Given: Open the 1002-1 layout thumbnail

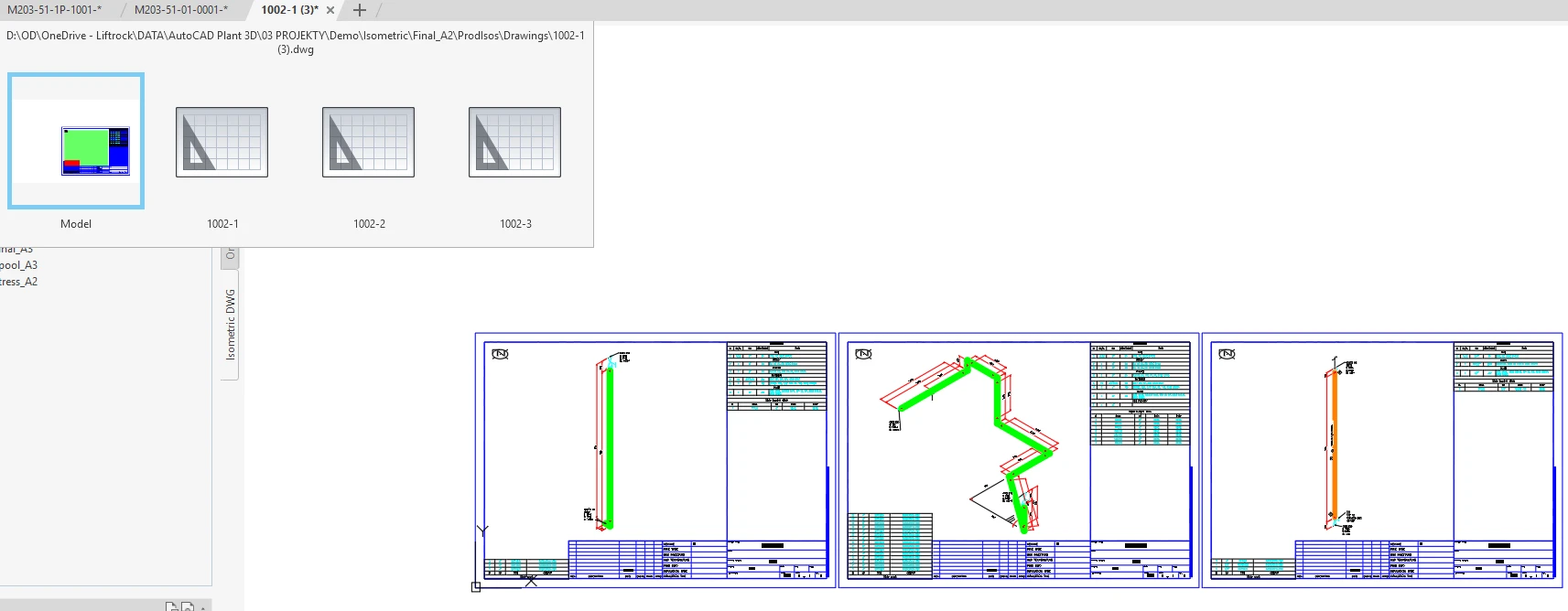Looking at the screenshot, I should [x=222, y=142].
